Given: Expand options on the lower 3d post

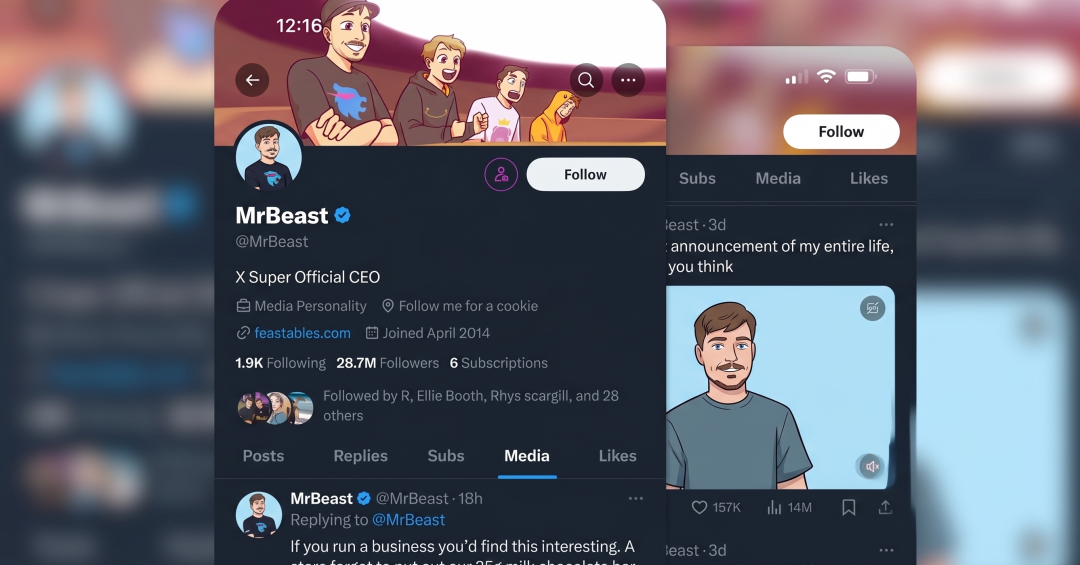Looking at the screenshot, I should 886,550.
